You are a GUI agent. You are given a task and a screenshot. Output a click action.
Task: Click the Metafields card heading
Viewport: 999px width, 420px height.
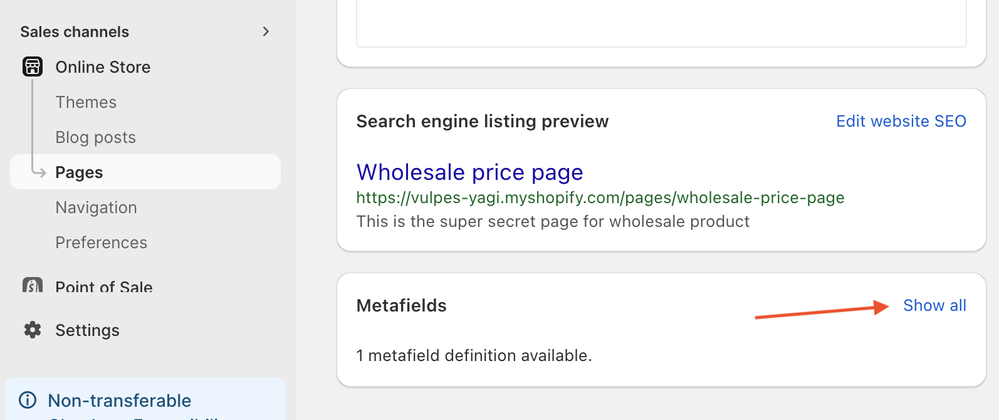click(401, 305)
